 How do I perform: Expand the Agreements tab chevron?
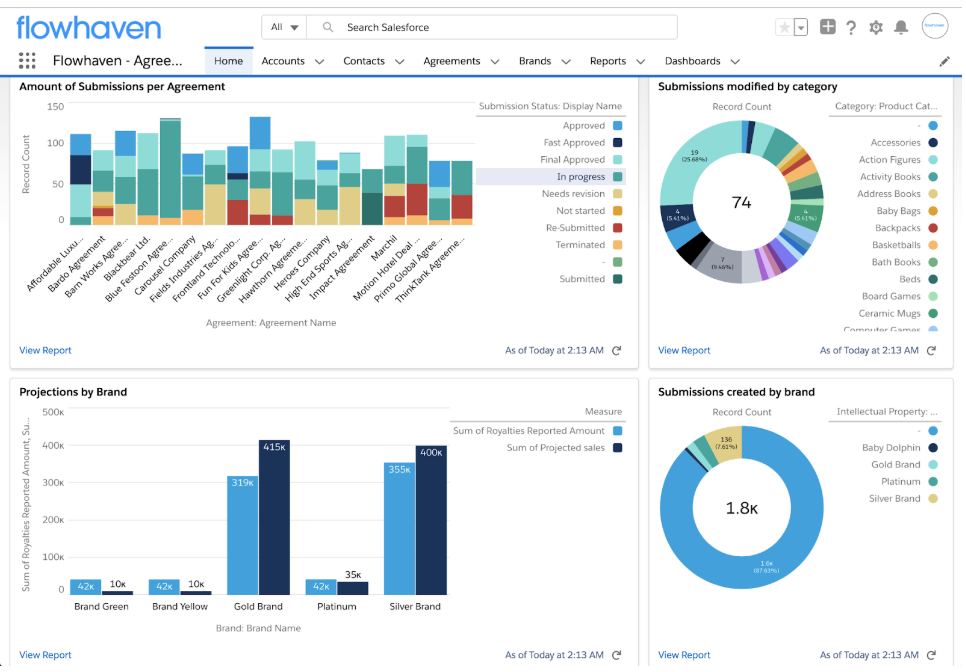(495, 62)
